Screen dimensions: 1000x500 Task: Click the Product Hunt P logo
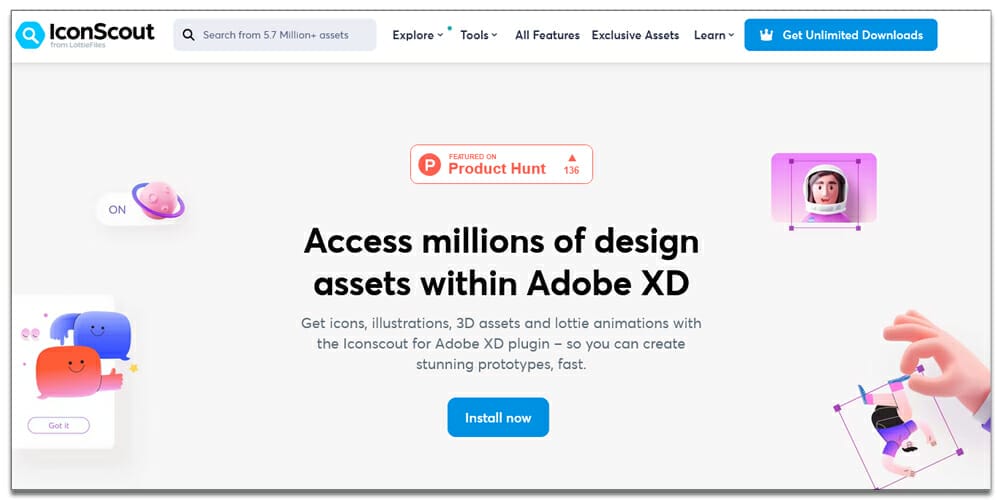(x=430, y=165)
